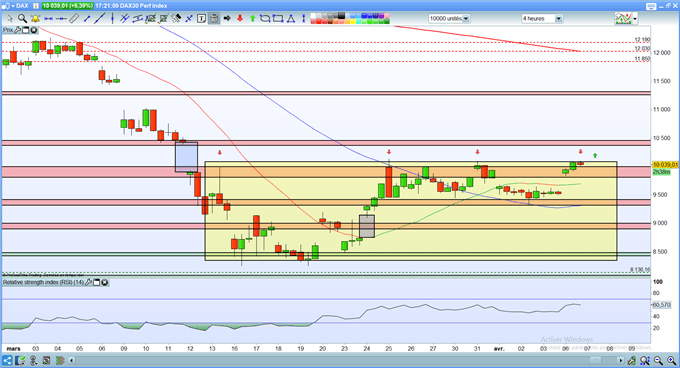The height and width of the screenshot is (368, 680).
Task: Add a text label with T tool
Action: [x=201, y=18]
